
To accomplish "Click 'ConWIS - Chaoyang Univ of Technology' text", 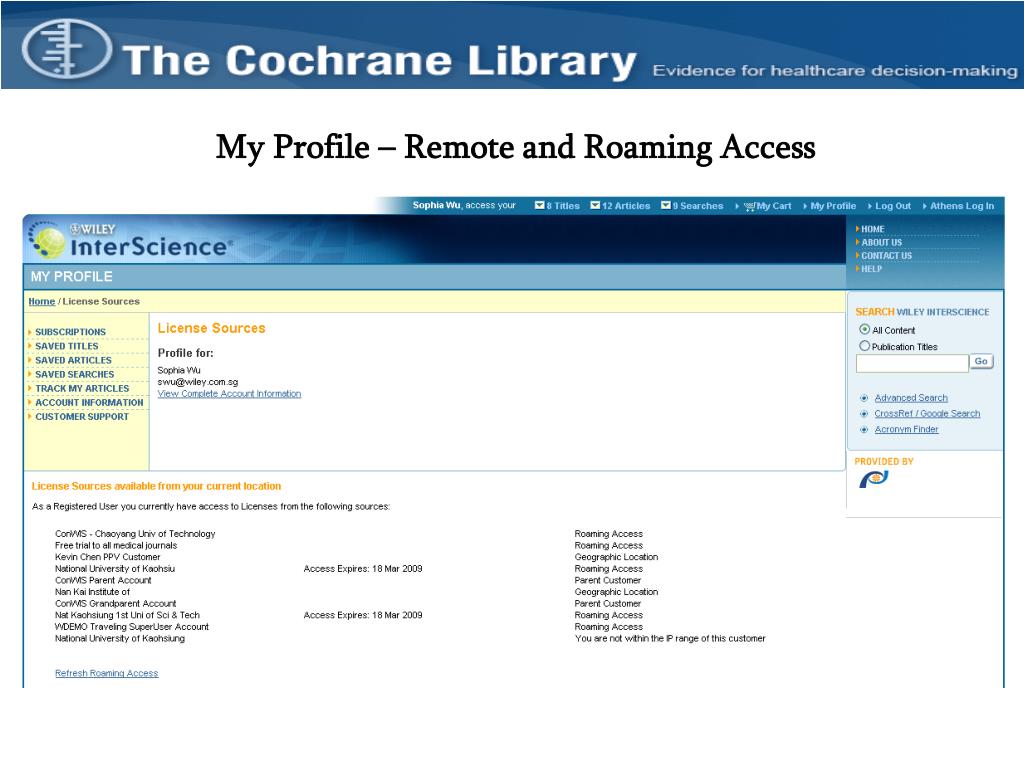I will tap(135, 534).
